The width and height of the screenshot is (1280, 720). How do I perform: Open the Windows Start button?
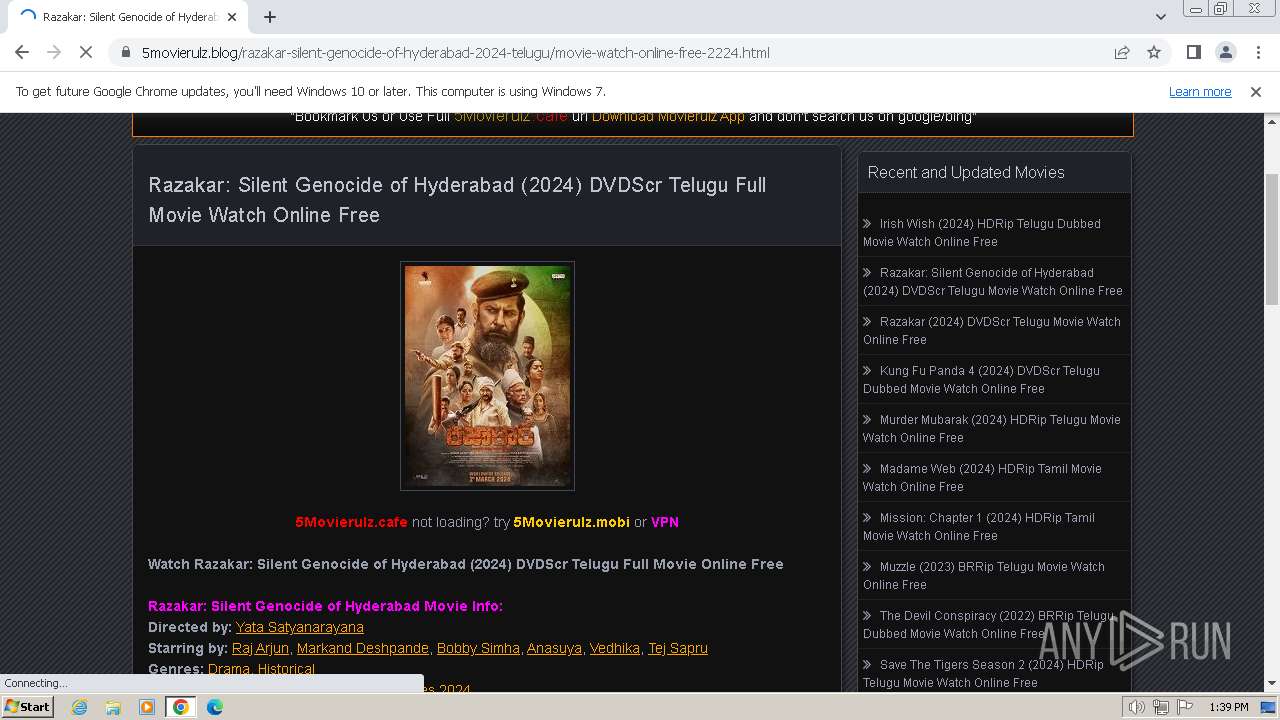28,707
